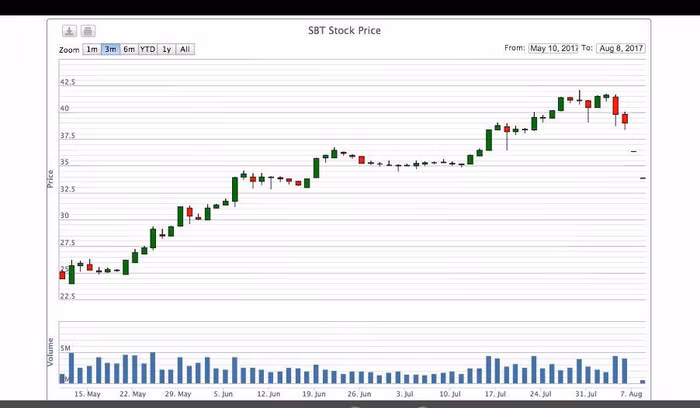Click the 37.5 price axis label
Screen dimensions: 700x408
click(67, 135)
